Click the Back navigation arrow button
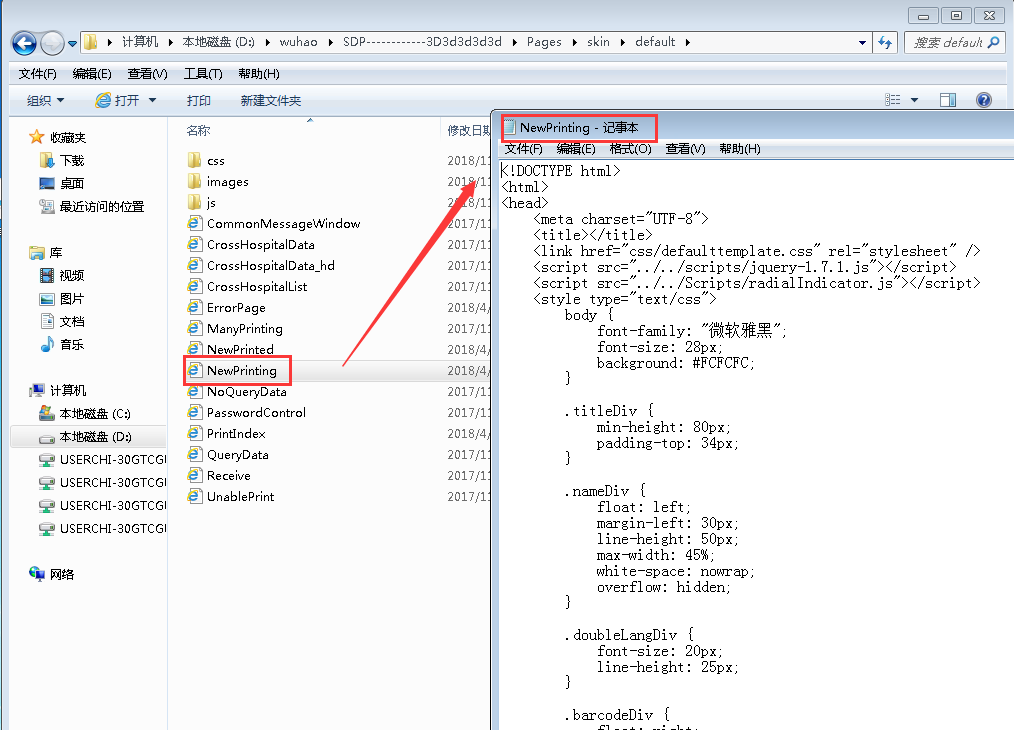Image resolution: width=1014 pixels, height=730 pixels. [25, 43]
